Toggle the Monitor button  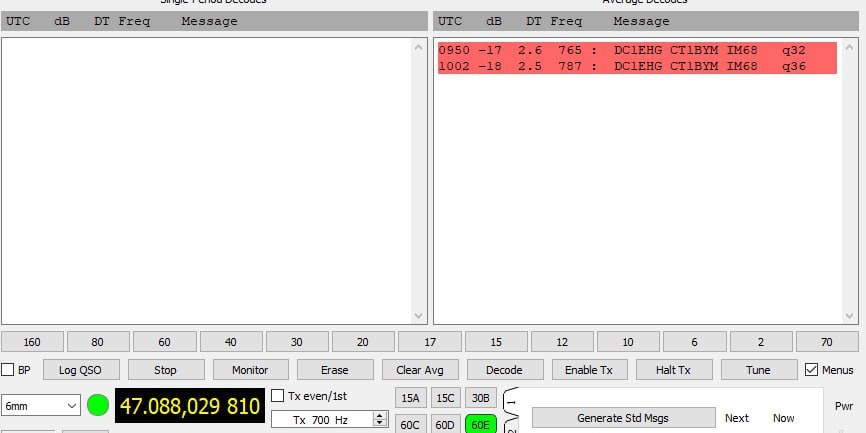pyautogui.click(x=250, y=370)
